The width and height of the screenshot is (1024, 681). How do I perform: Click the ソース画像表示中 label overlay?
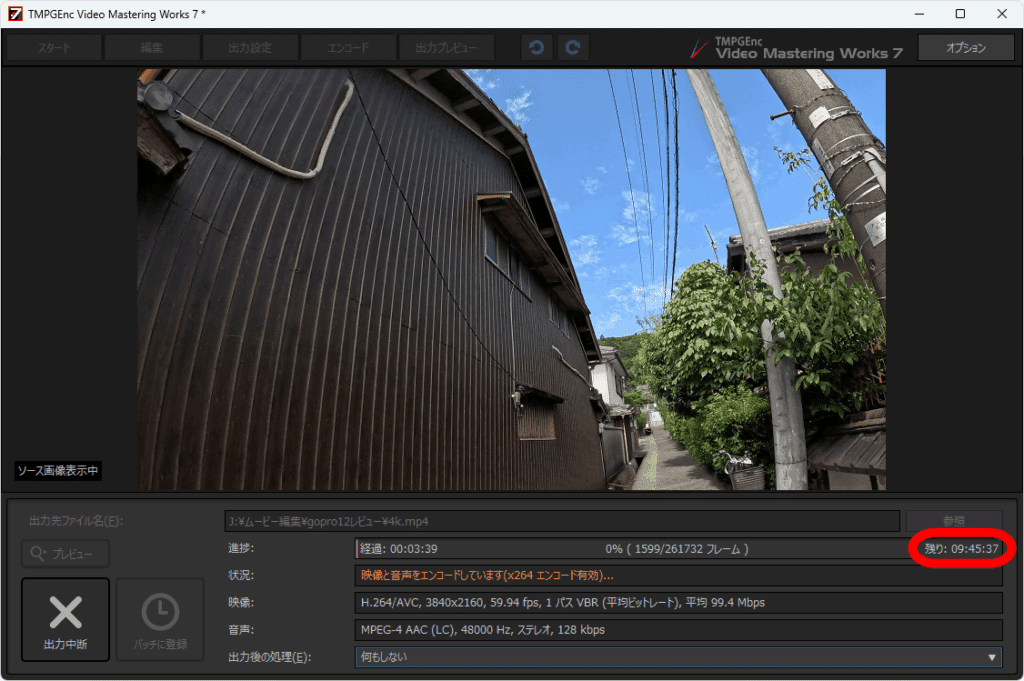click(58, 471)
